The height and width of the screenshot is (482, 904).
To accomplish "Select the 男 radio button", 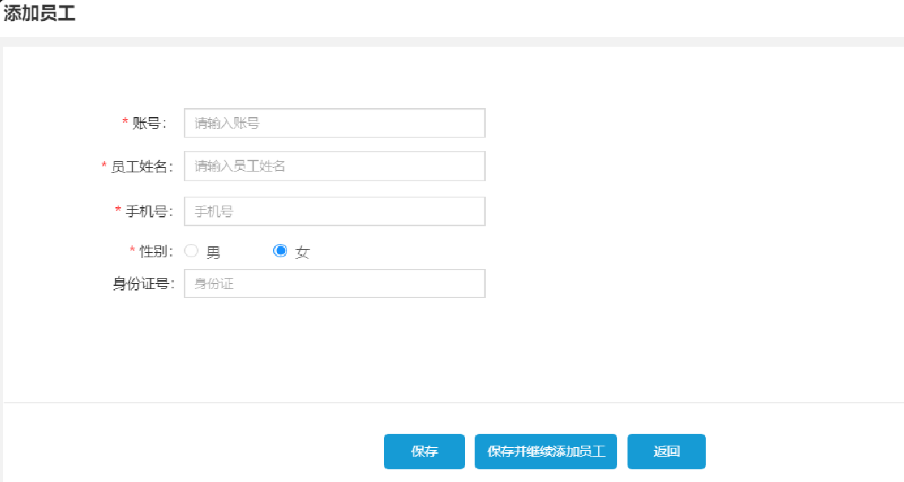I will click(x=191, y=251).
